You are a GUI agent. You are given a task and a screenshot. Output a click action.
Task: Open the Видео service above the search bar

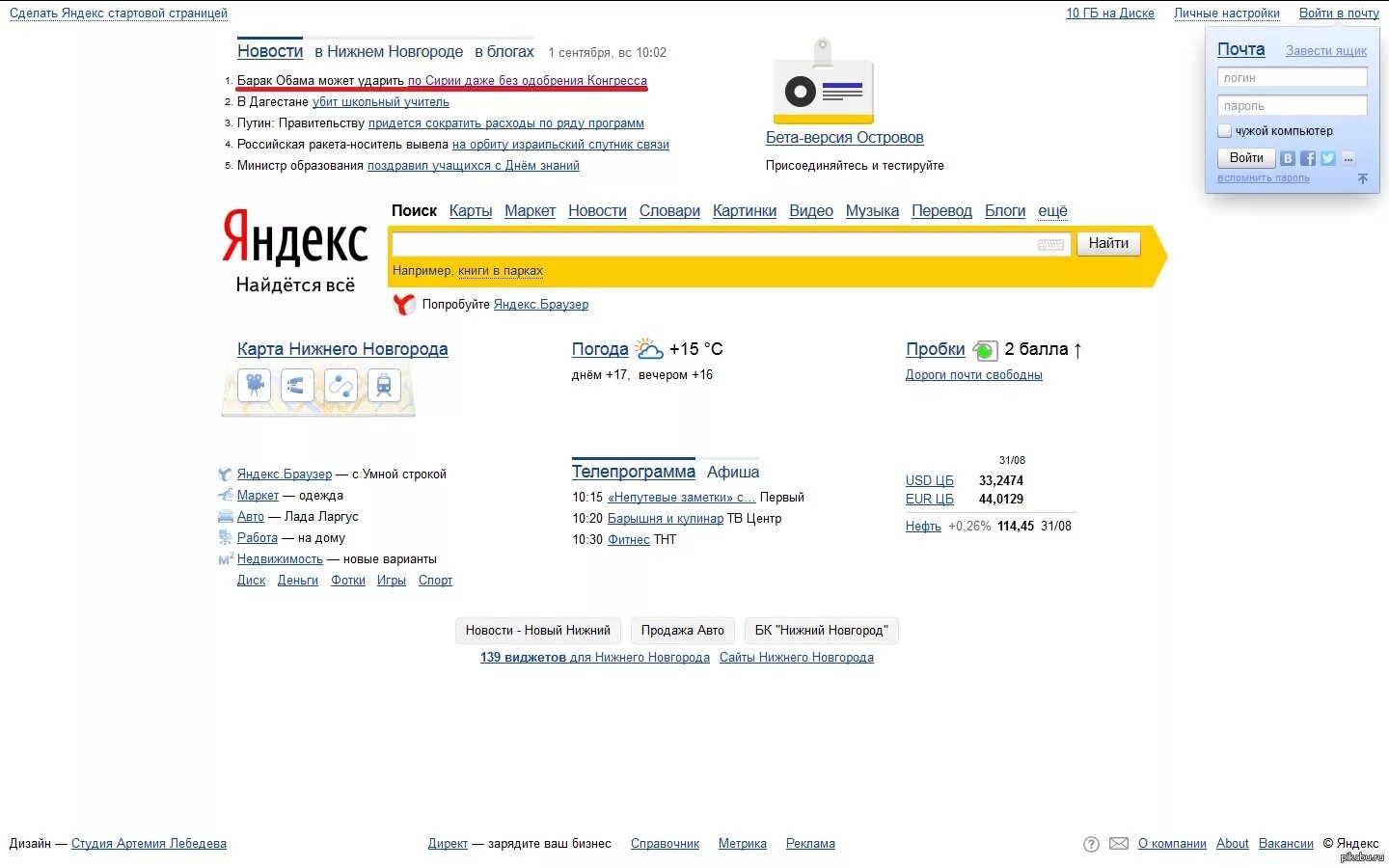(x=811, y=211)
